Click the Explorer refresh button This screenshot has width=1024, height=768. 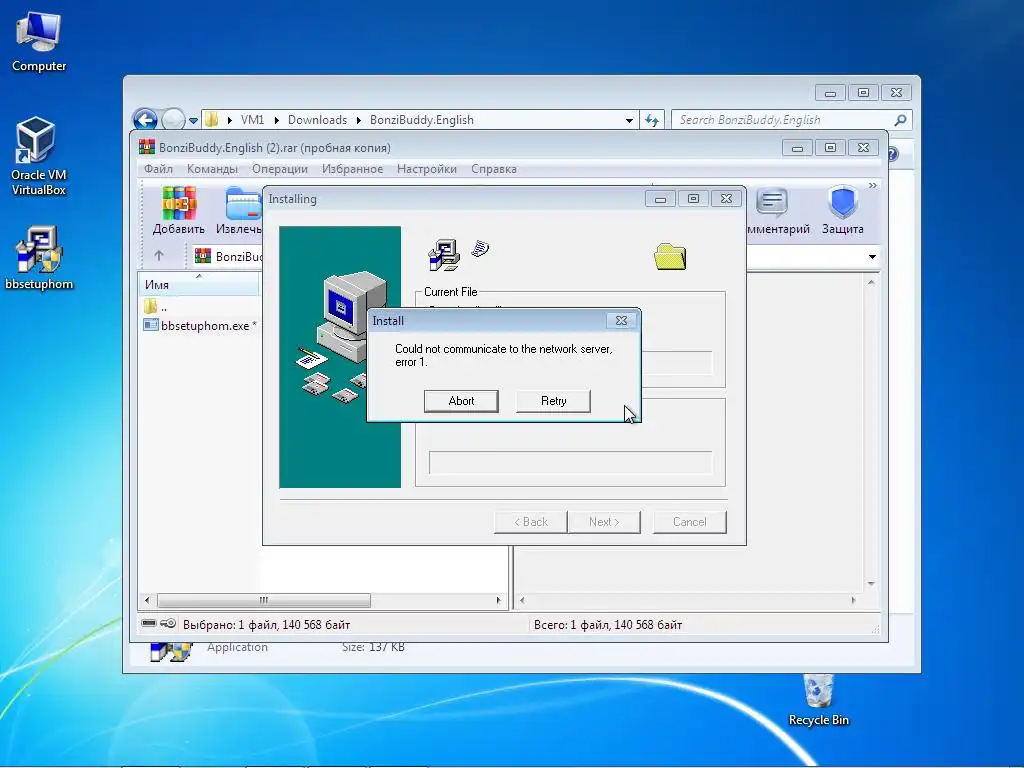652,120
